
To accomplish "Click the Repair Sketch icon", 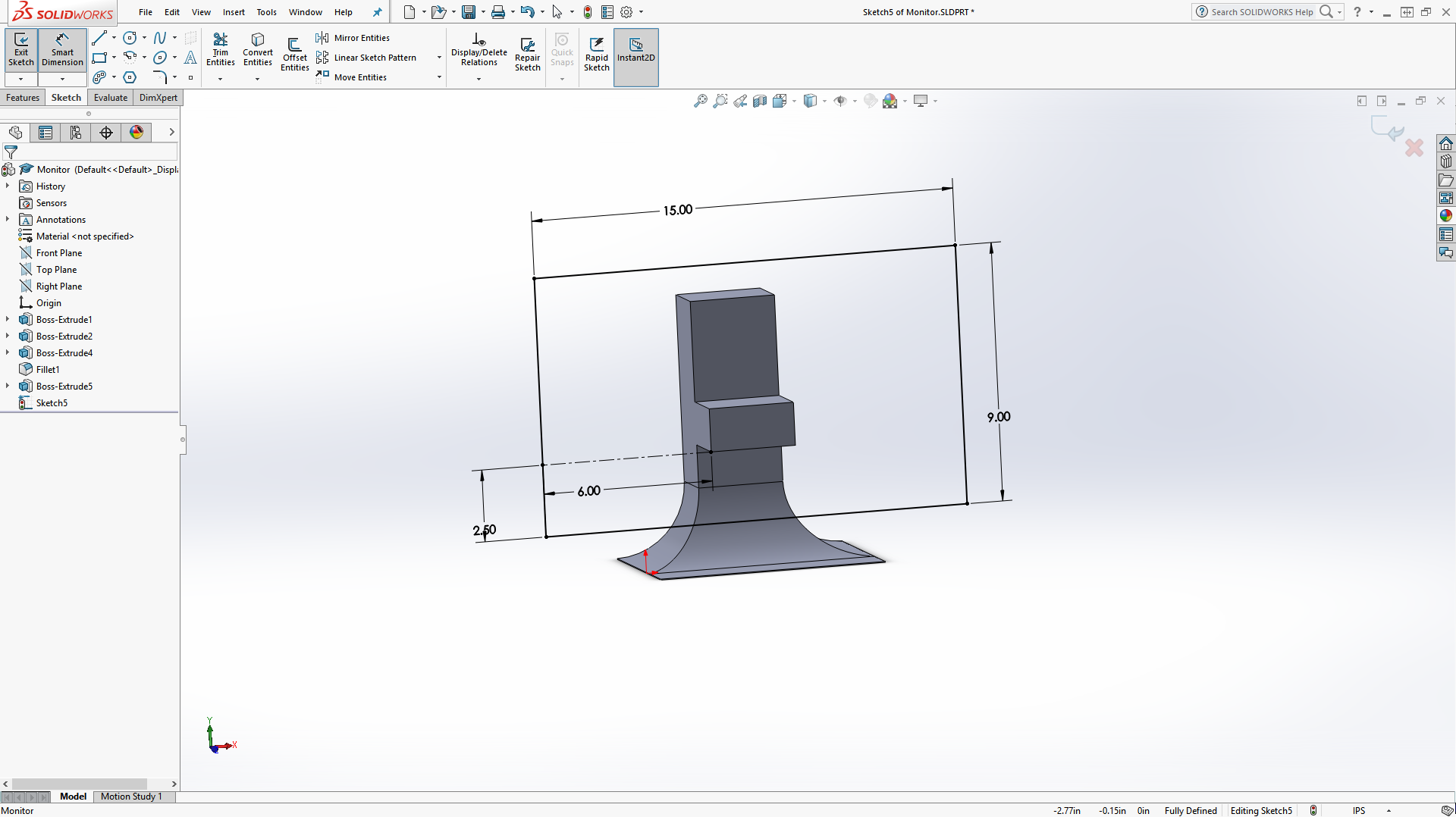I will (527, 53).
